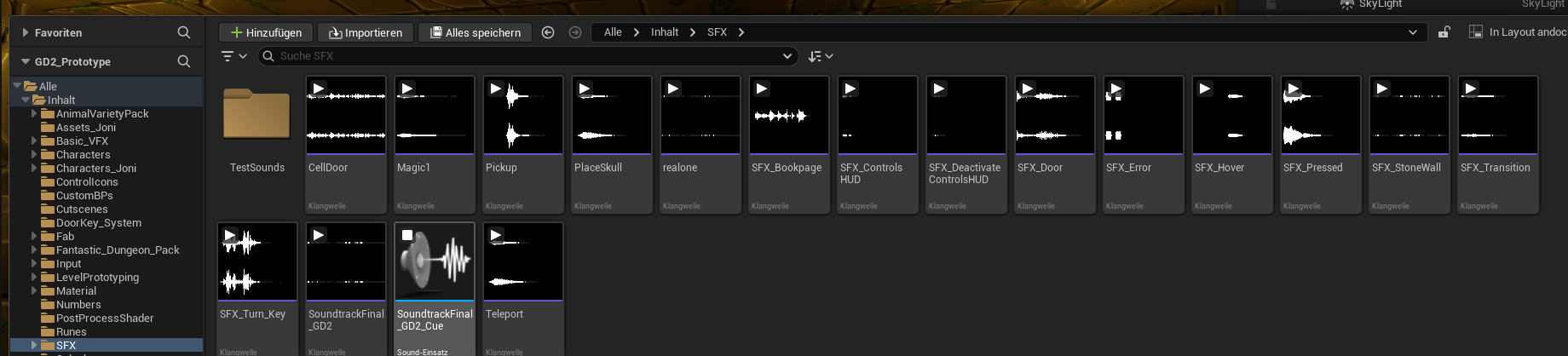Search in the GD2_Prototype tree

click(183, 61)
